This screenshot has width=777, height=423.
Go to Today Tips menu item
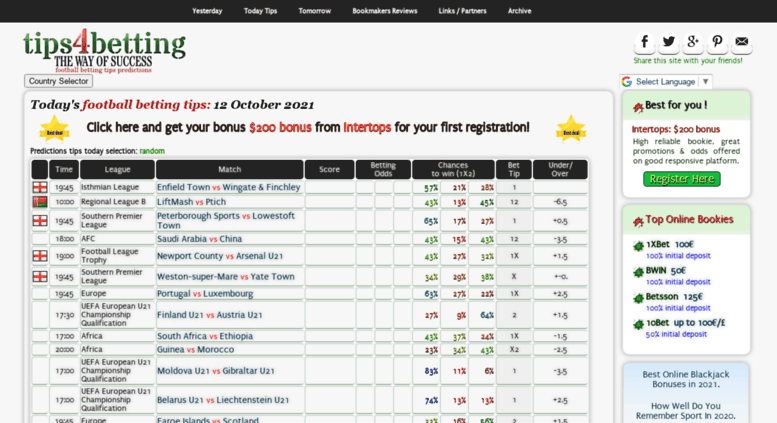pos(260,11)
